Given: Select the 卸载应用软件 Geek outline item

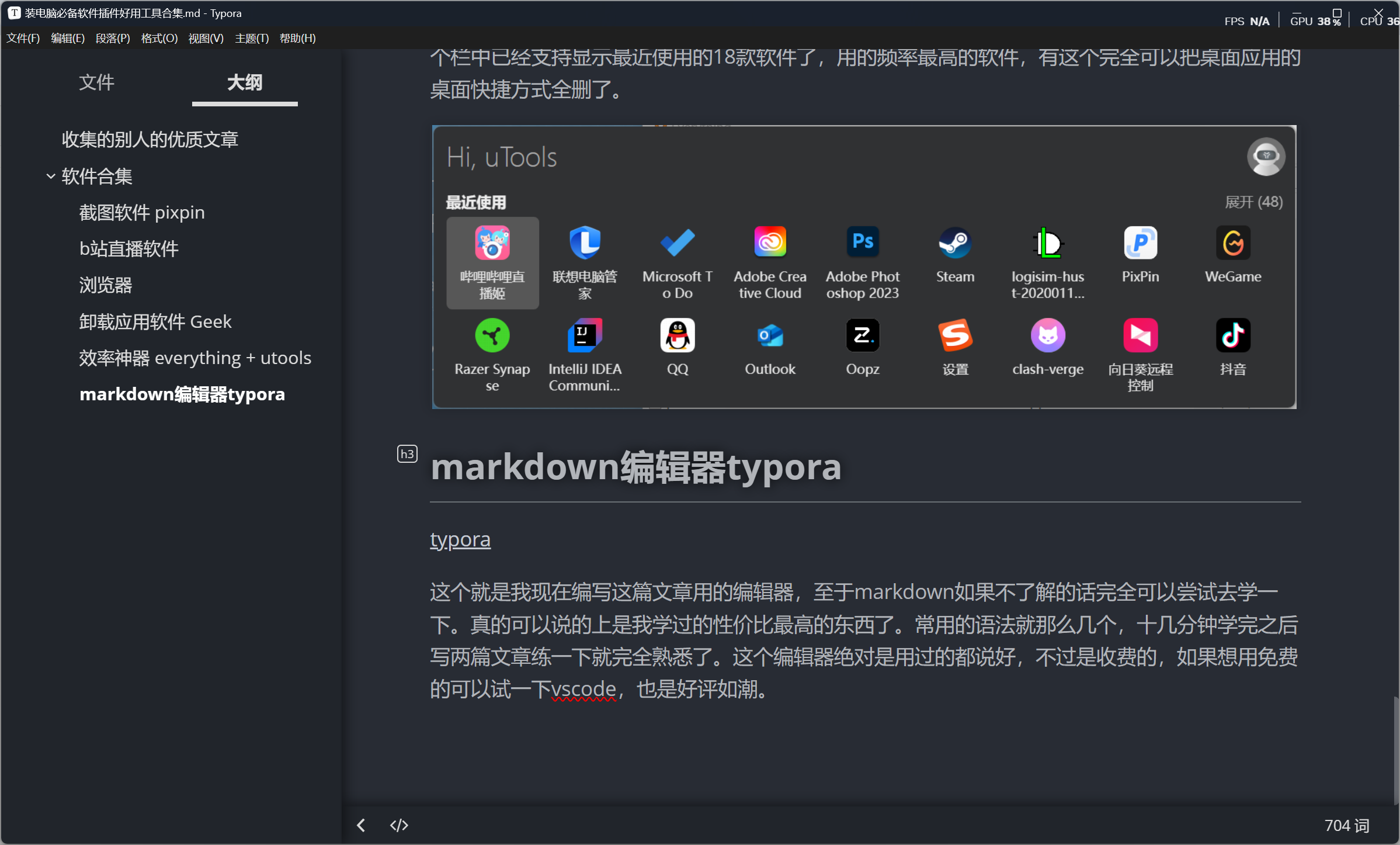Looking at the screenshot, I should pos(155,321).
